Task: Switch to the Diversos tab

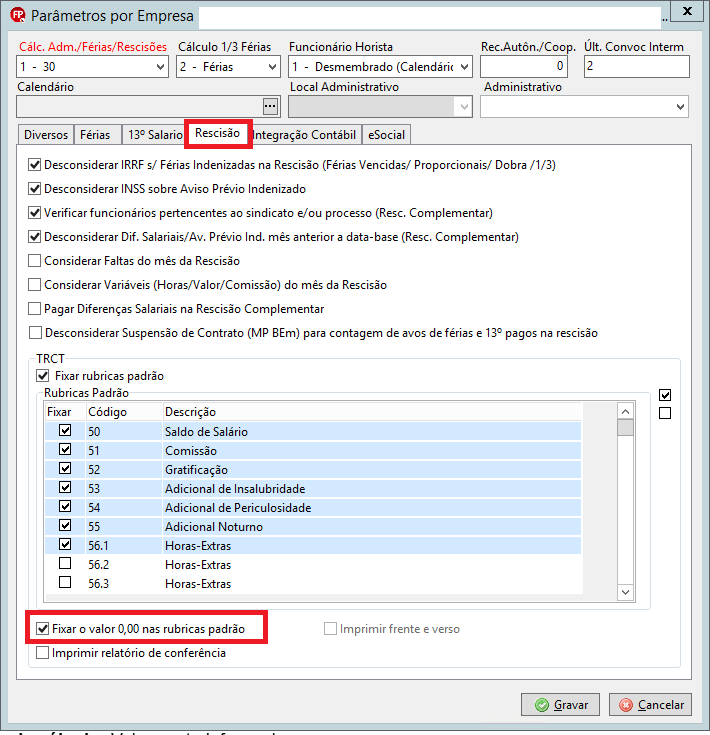Action: [46, 135]
